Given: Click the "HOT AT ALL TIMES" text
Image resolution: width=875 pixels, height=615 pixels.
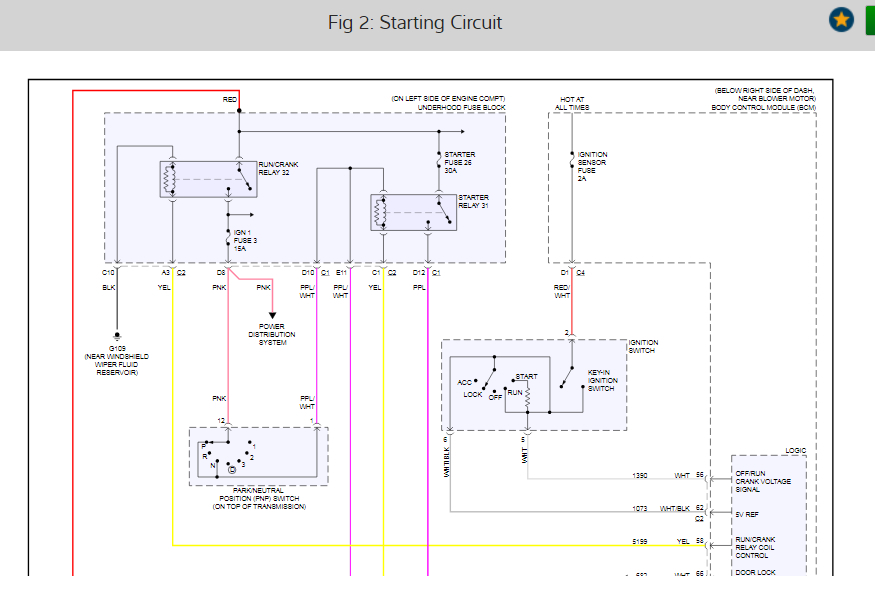Looking at the screenshot, I should pos(572,103).
